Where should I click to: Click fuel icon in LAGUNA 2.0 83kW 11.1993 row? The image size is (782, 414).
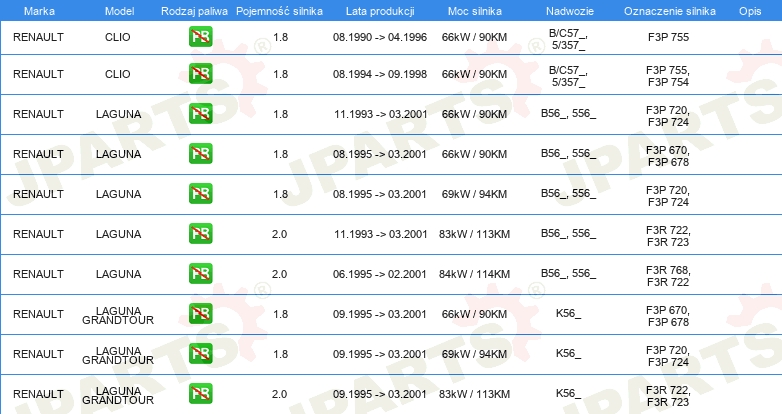click(x=200, y=233)
